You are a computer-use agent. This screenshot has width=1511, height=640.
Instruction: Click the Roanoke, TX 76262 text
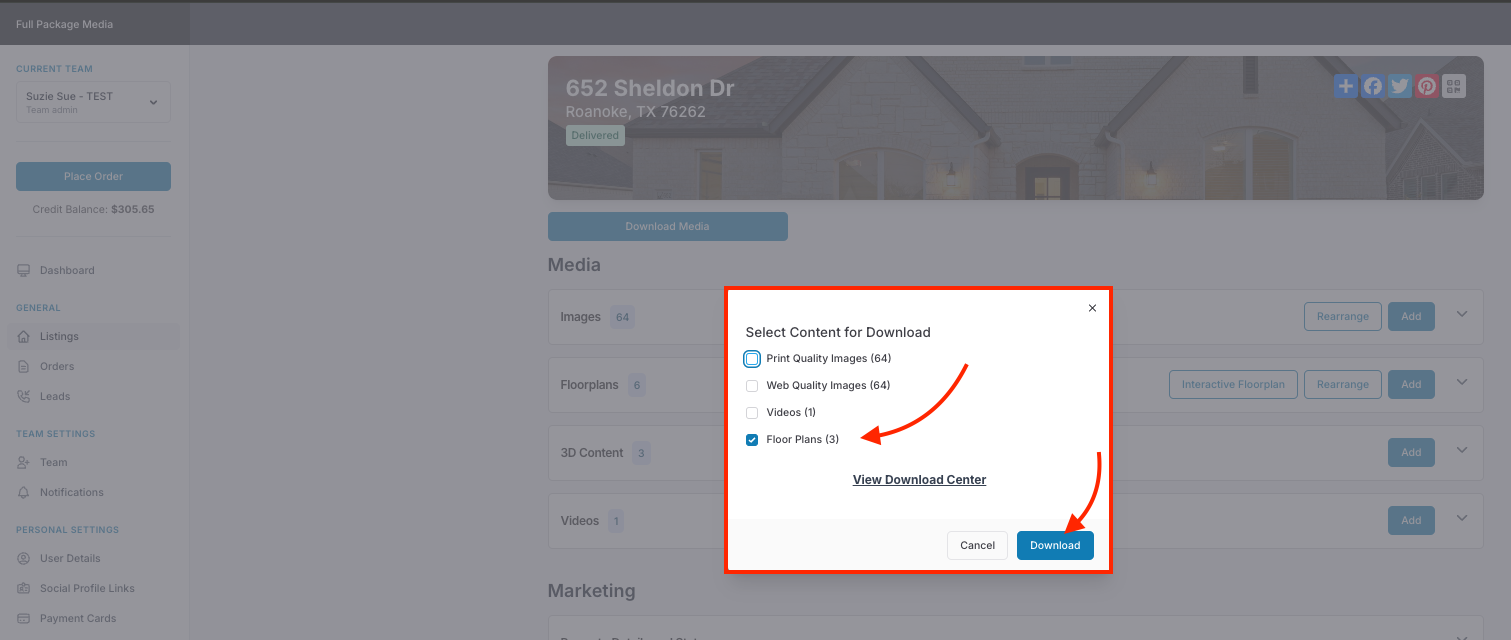pos(636,112)
